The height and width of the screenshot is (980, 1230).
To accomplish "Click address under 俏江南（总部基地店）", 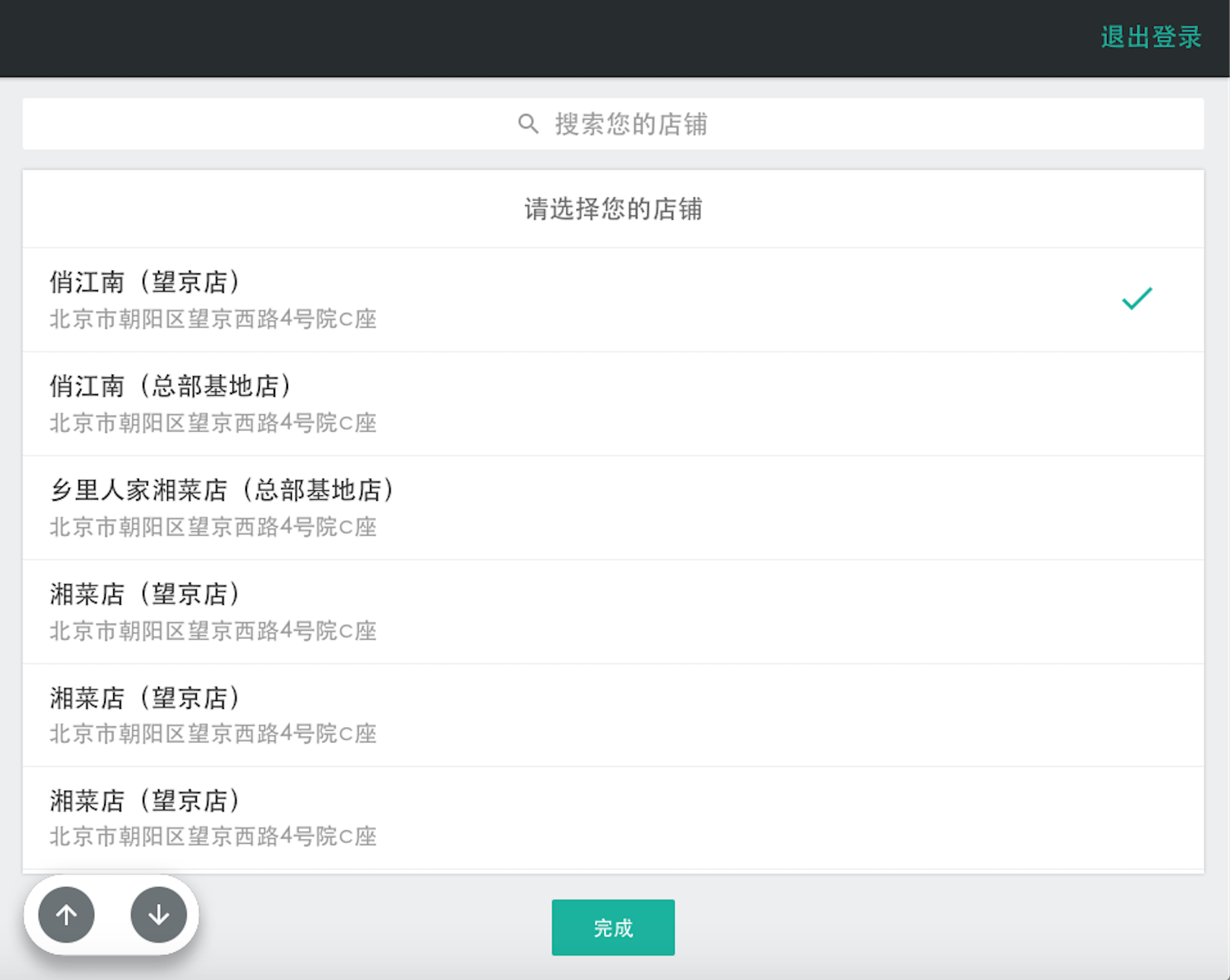I will point(213,423).
